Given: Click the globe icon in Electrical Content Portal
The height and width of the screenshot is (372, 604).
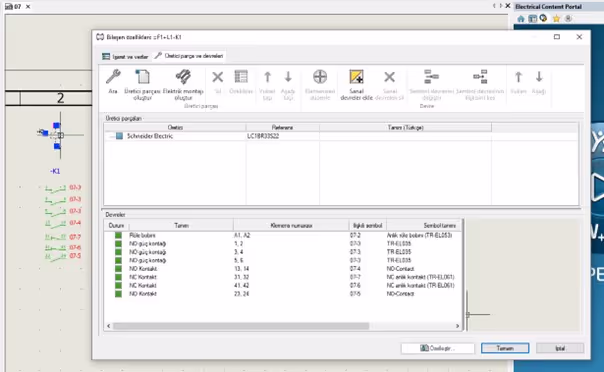Looking at the screenshot, I should pos(544,18).
